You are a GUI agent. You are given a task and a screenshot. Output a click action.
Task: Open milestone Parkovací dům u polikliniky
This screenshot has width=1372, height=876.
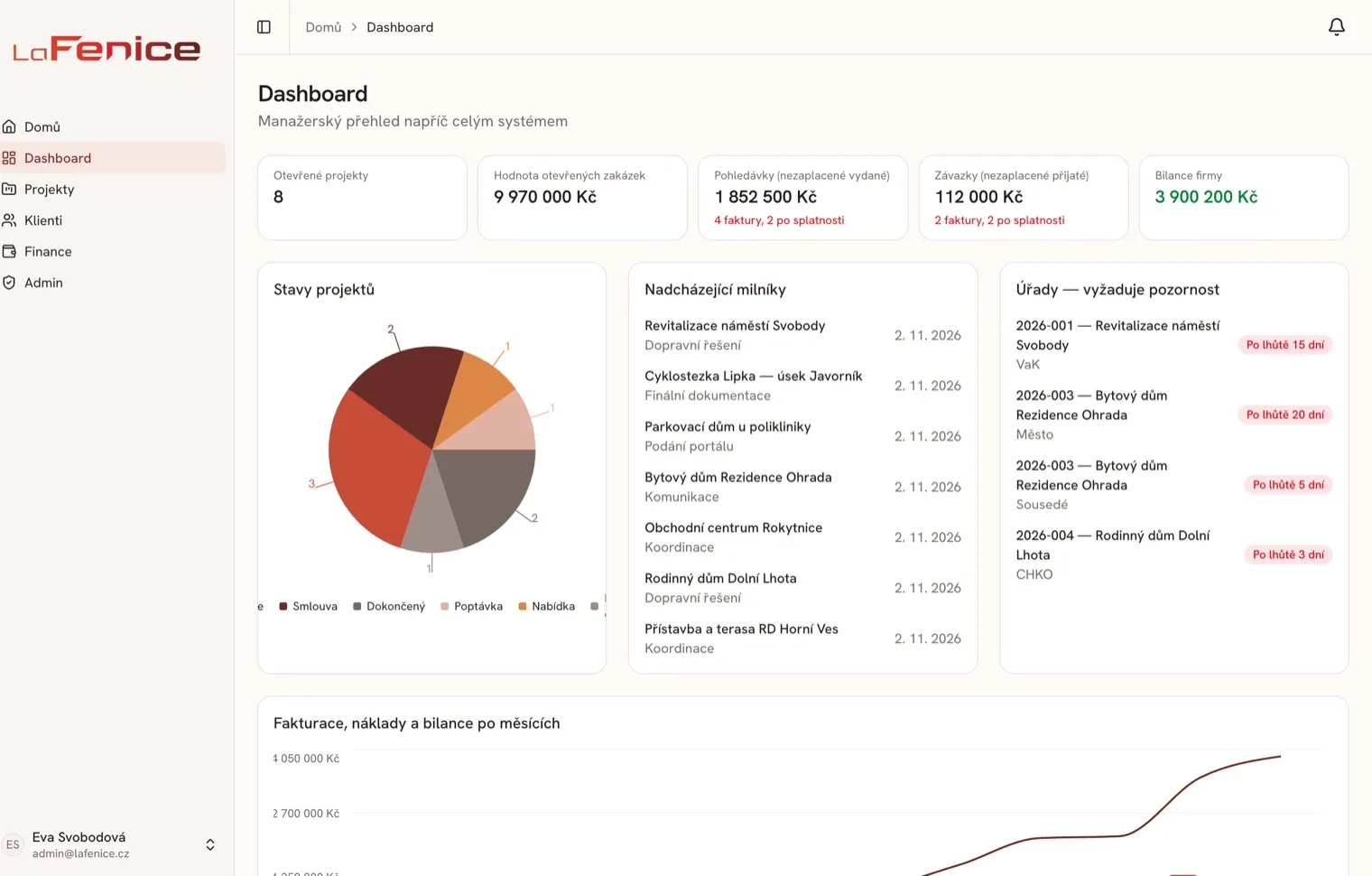[802, 436]
